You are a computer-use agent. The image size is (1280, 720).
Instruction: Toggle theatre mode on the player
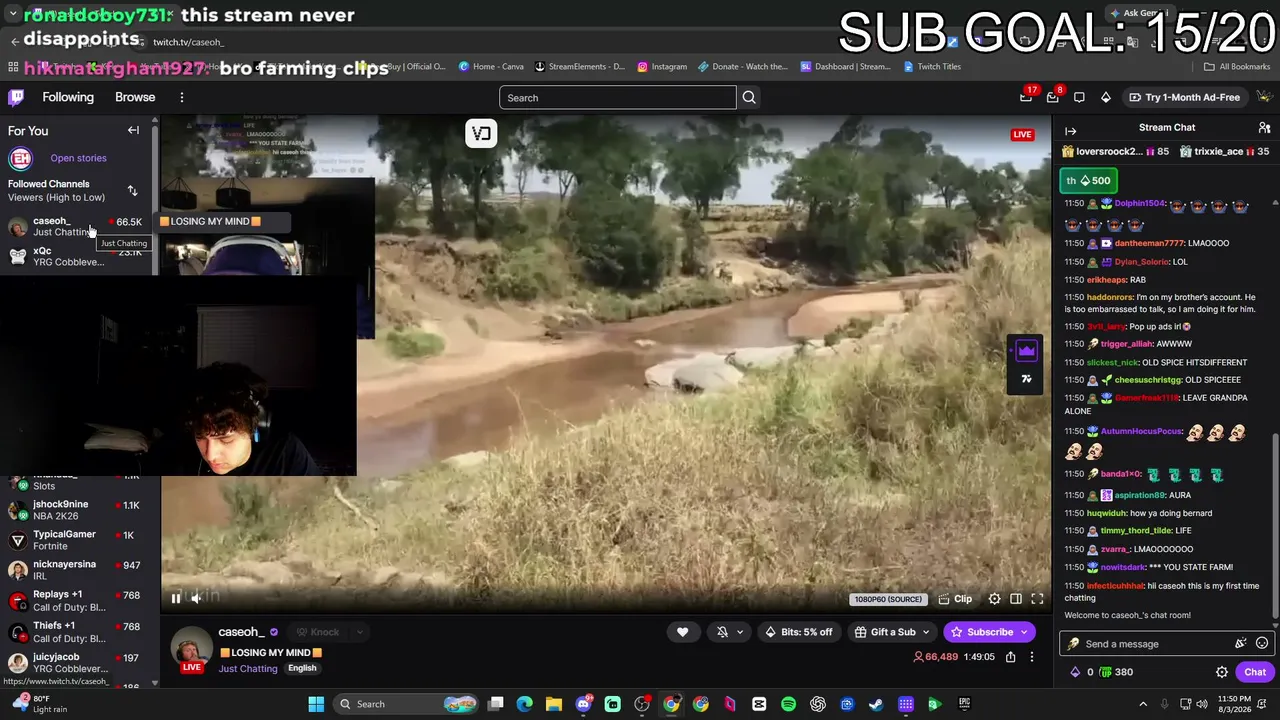1016,599
